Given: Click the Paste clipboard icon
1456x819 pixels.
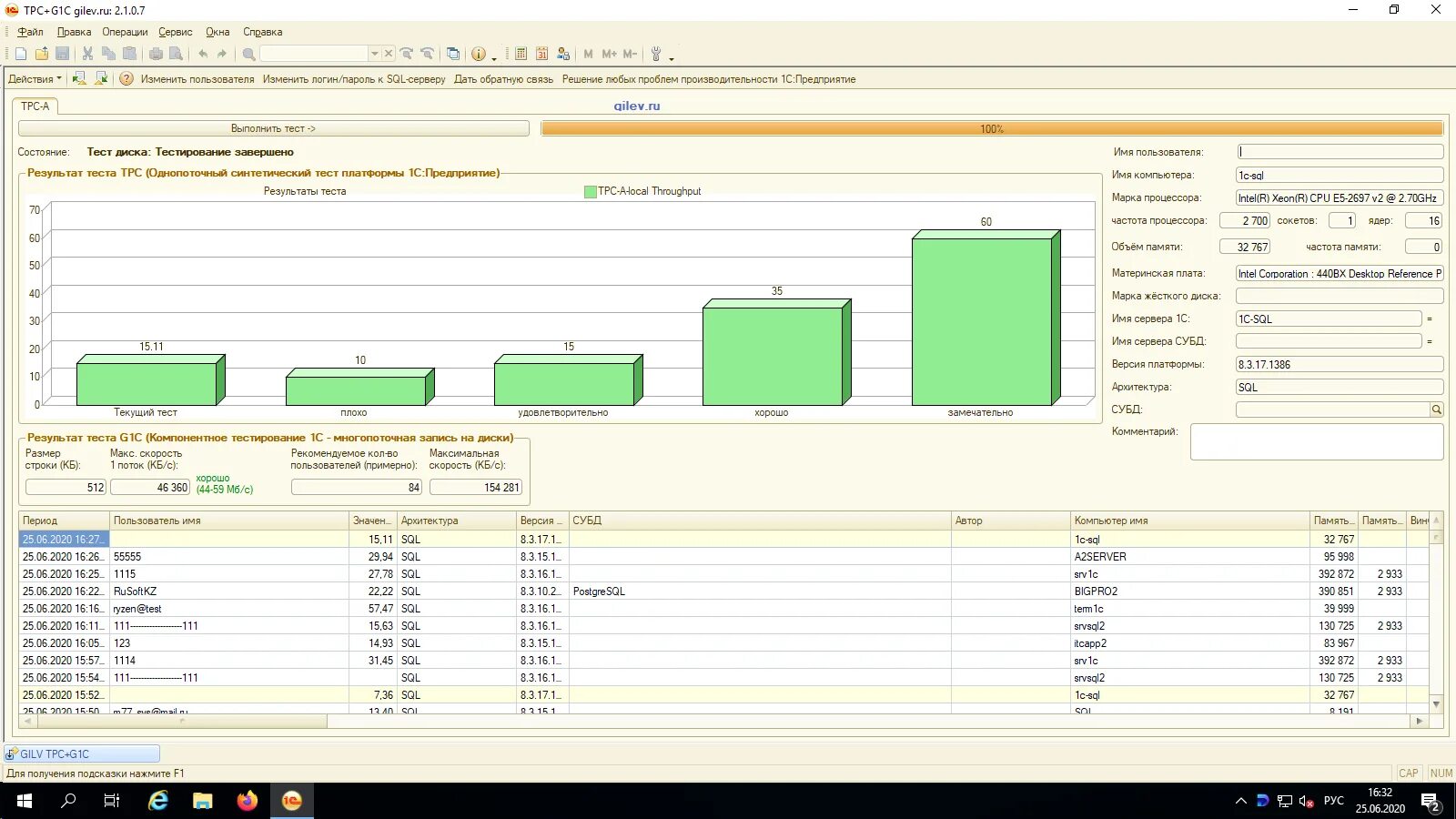Looking at the screenshot, I should pos(129,54).
